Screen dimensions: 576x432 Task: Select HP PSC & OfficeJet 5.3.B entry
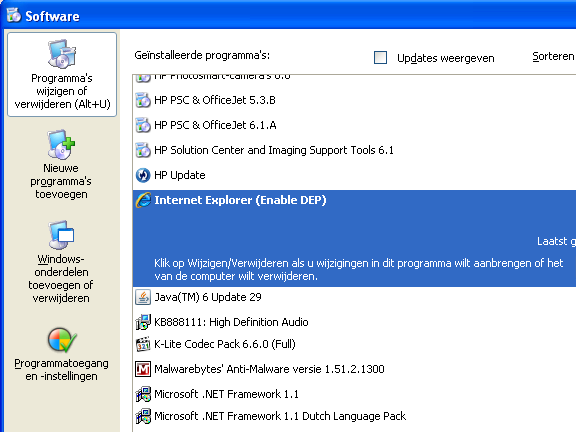point(215,100)
